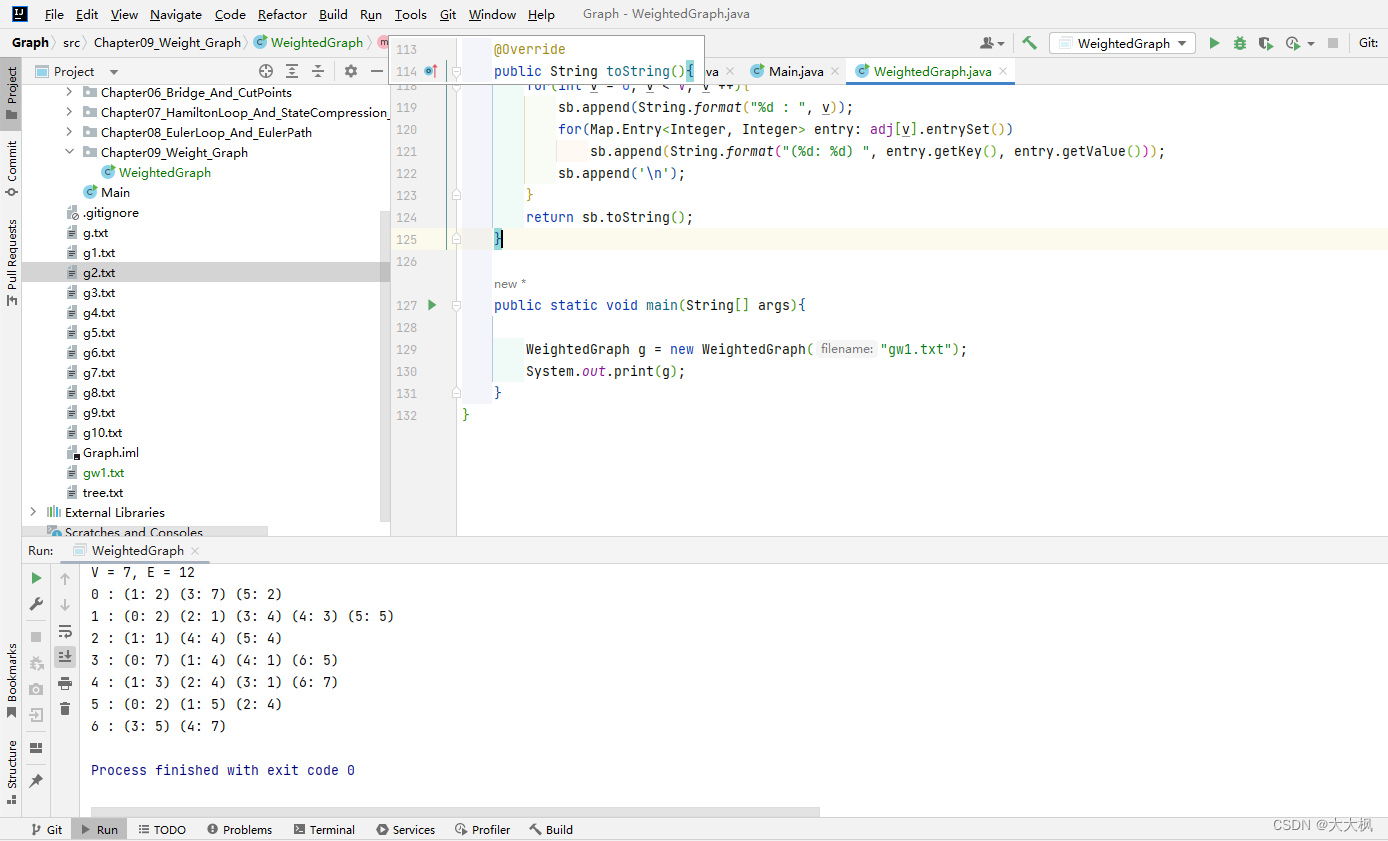The image size is (1388, 841).
Task: Open the Tools menu
Action: [x=410, y=14]
